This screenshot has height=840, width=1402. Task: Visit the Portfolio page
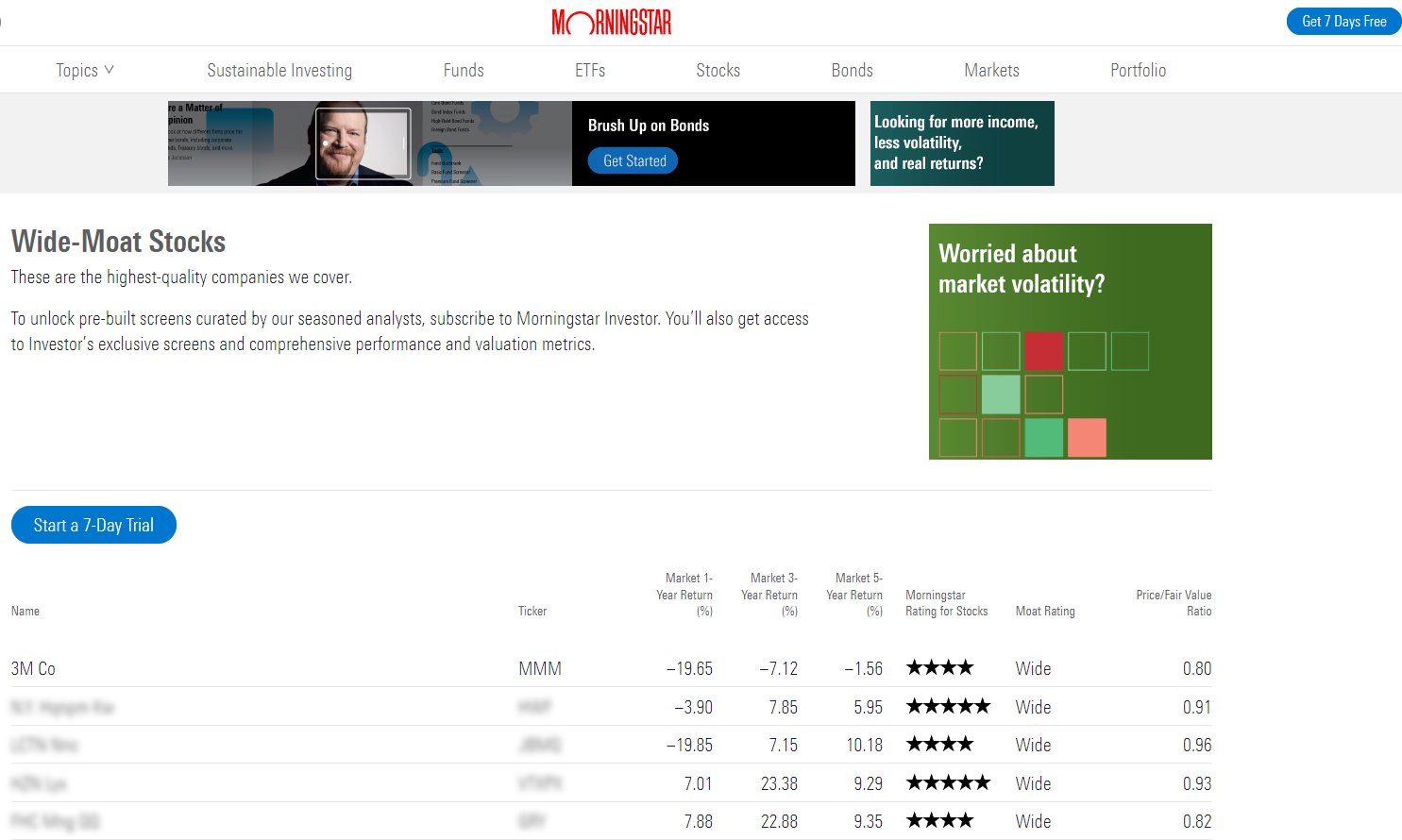tap(1139, 70)
